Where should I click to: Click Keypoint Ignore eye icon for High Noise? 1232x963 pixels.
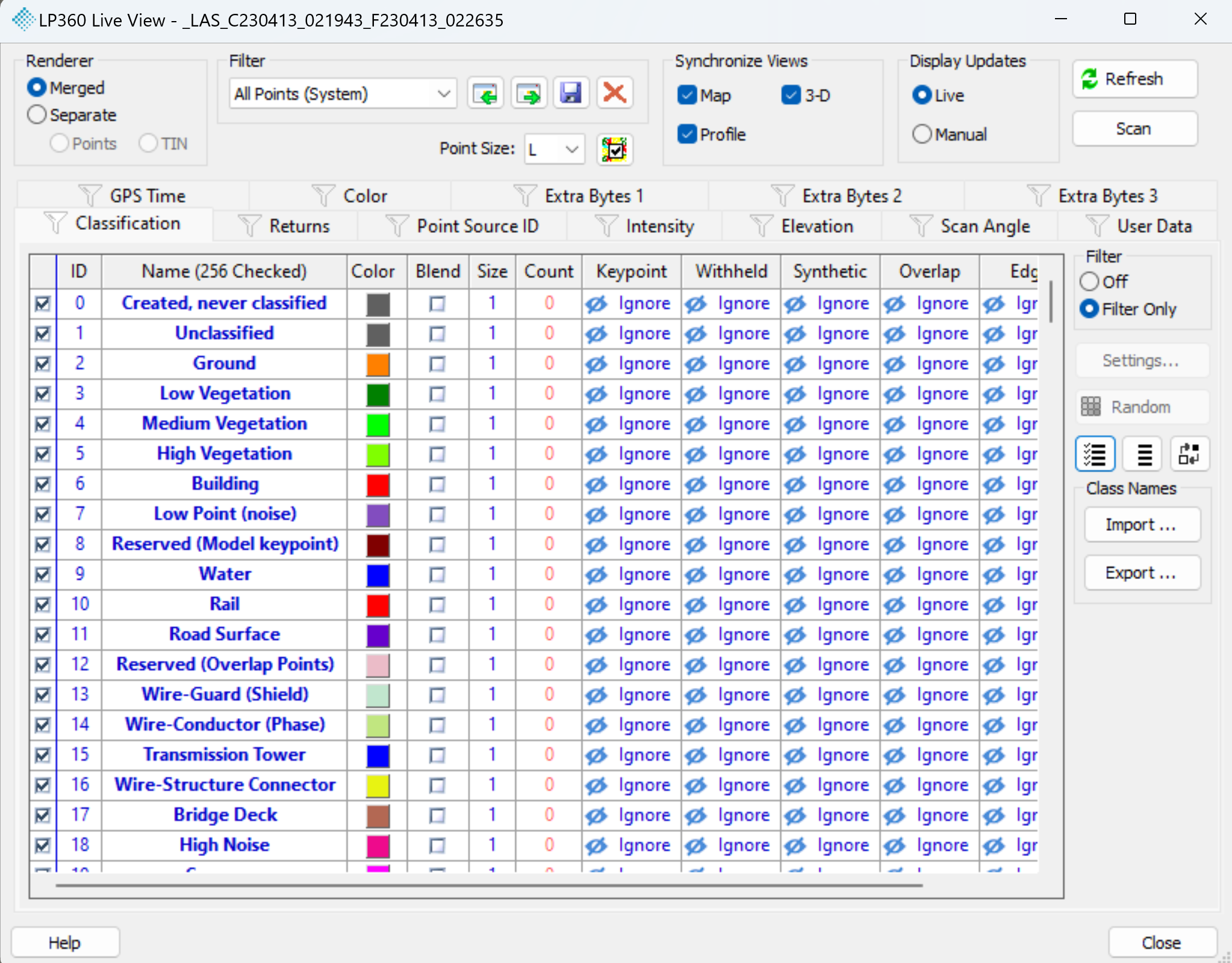point(597,846)
